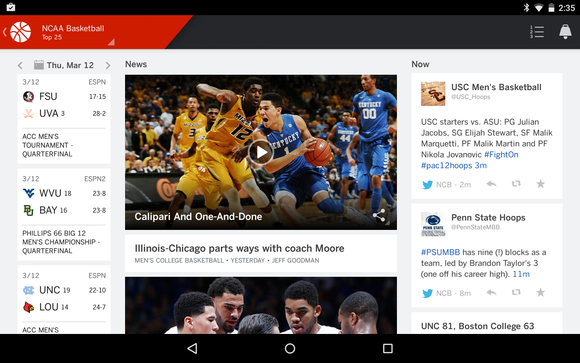Open Illinois-Chicago parts ways with coach Moore
The height and width of the screenshot is (363, 580).
click(261, 253)
